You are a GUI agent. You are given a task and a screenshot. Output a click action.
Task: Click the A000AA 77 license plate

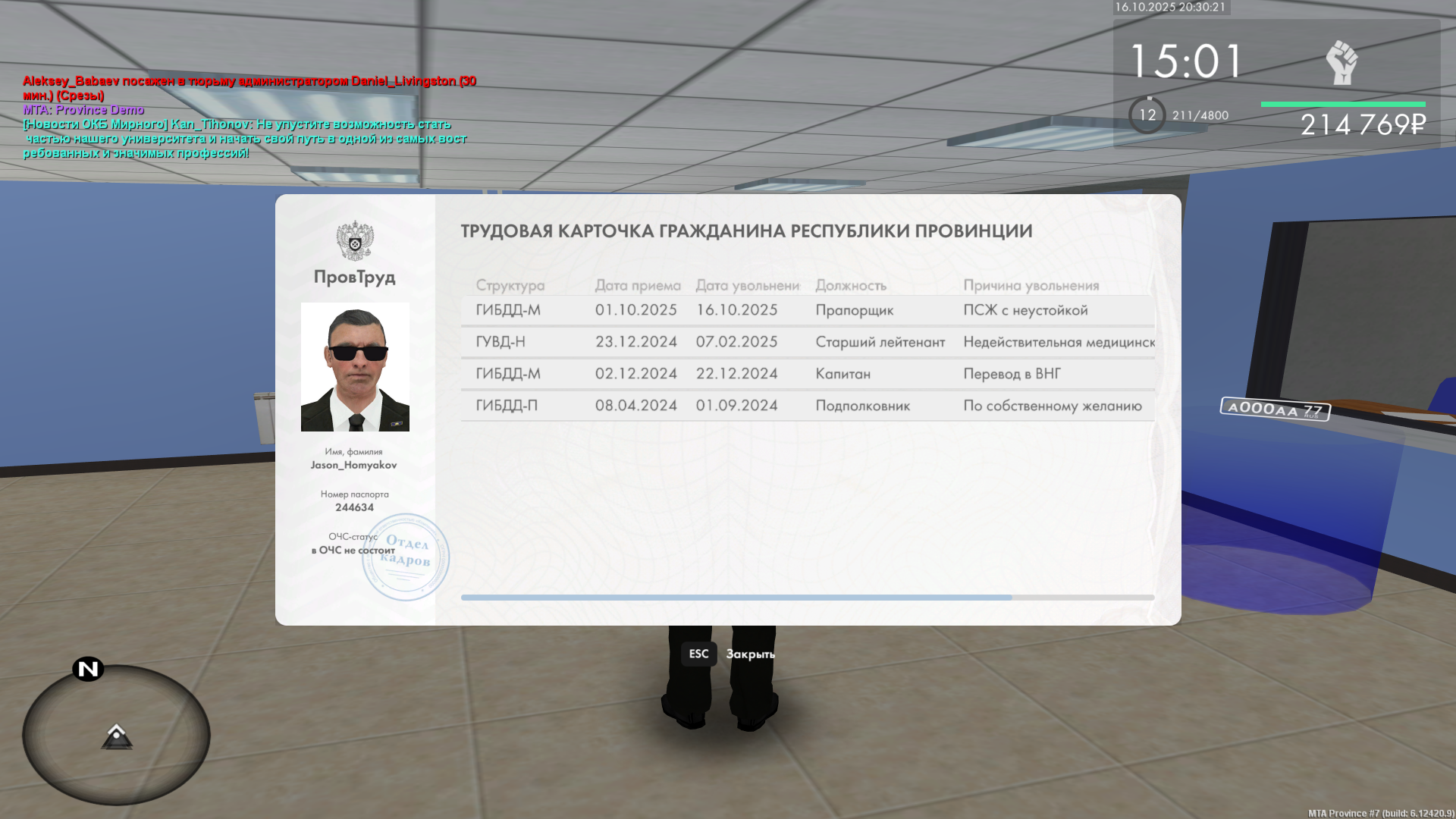click(x=1275, y=409)
